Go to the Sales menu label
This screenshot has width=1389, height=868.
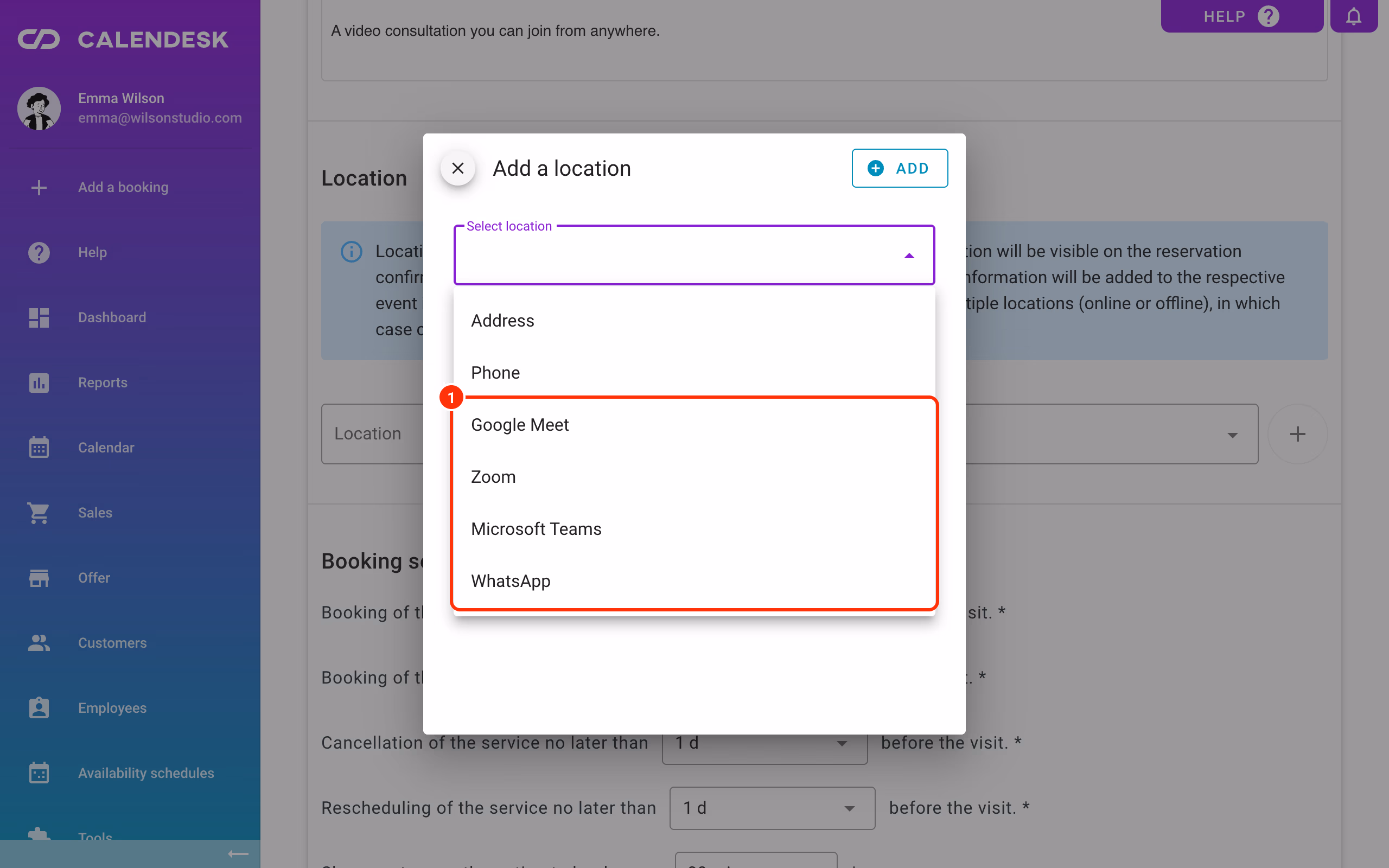pyautogui.click(x=95, y=513)
